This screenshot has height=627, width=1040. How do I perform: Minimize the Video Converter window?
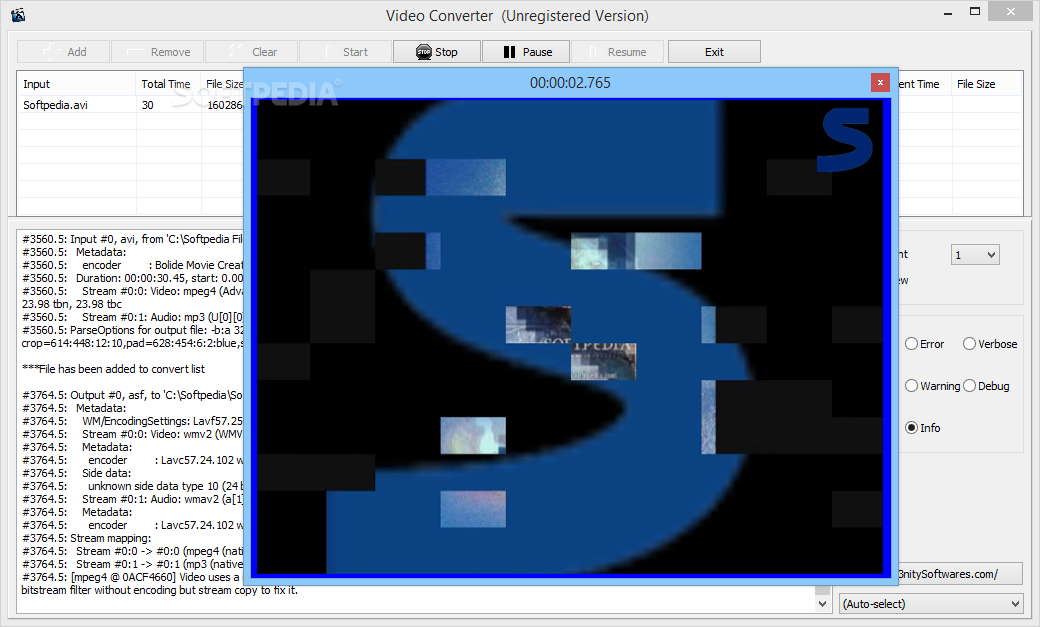[x=948, y=12]
